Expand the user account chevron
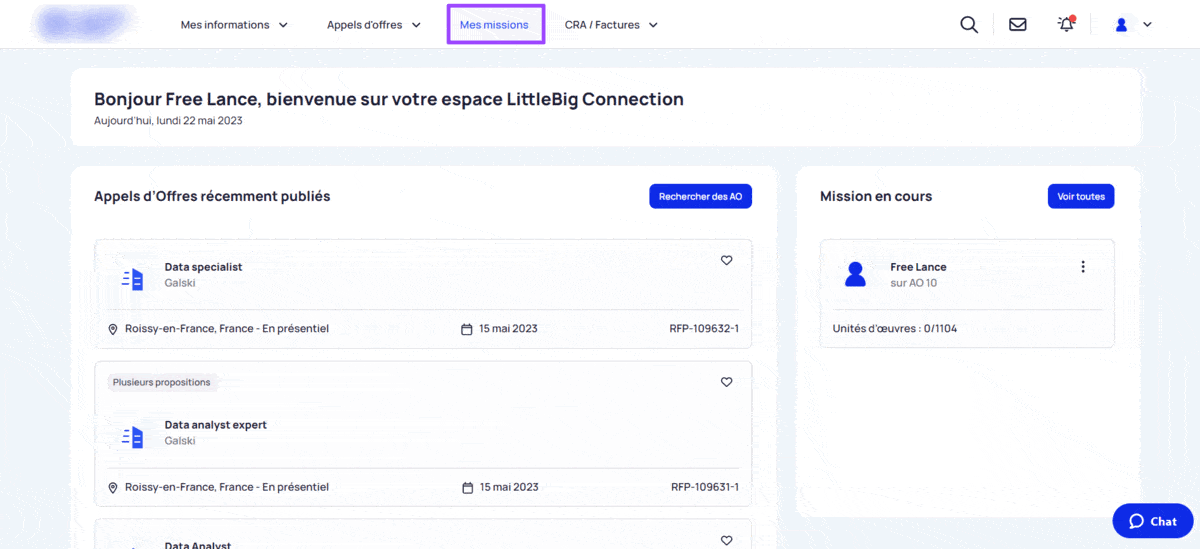The image size is (1200, 549). [x=1147, y=25]
